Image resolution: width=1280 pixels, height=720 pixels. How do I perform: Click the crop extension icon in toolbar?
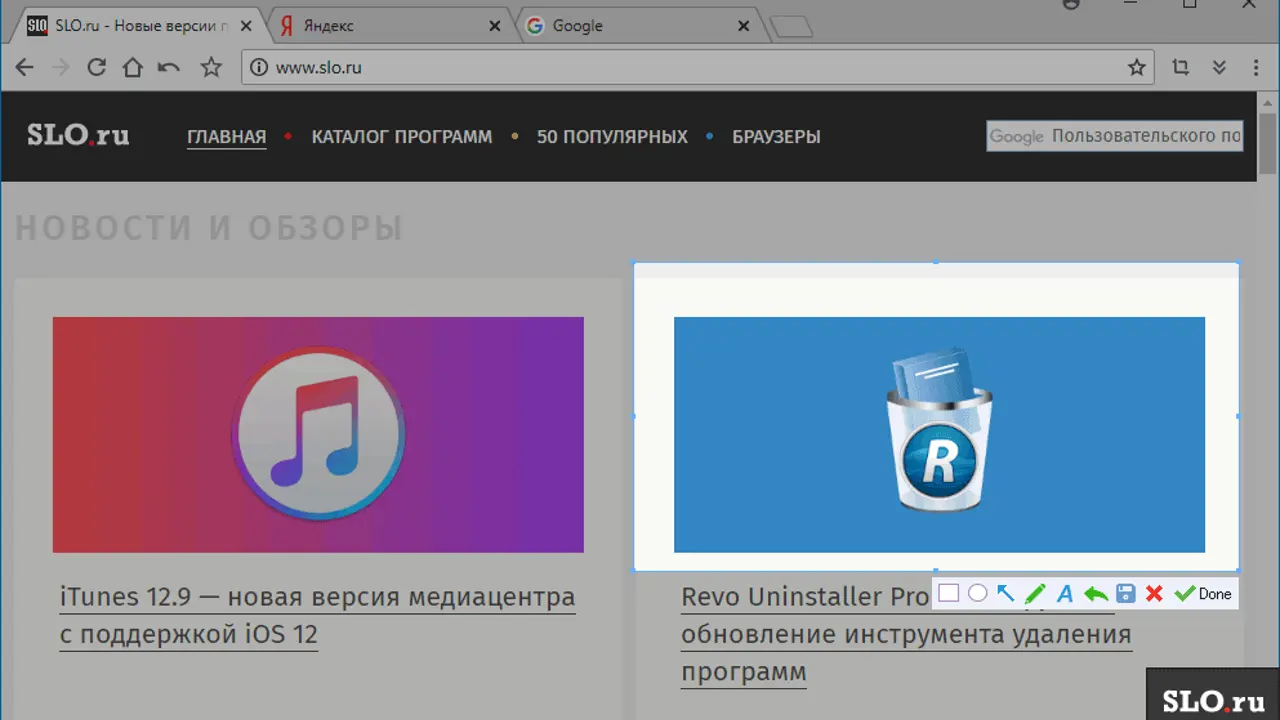(1180, 68)
